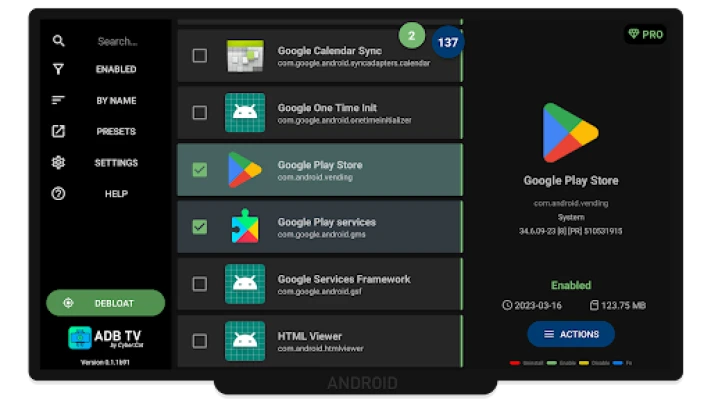Uncheck the Google Play Store checkbox
Screen dimensions: 711x400
click(x=200, y=170)
